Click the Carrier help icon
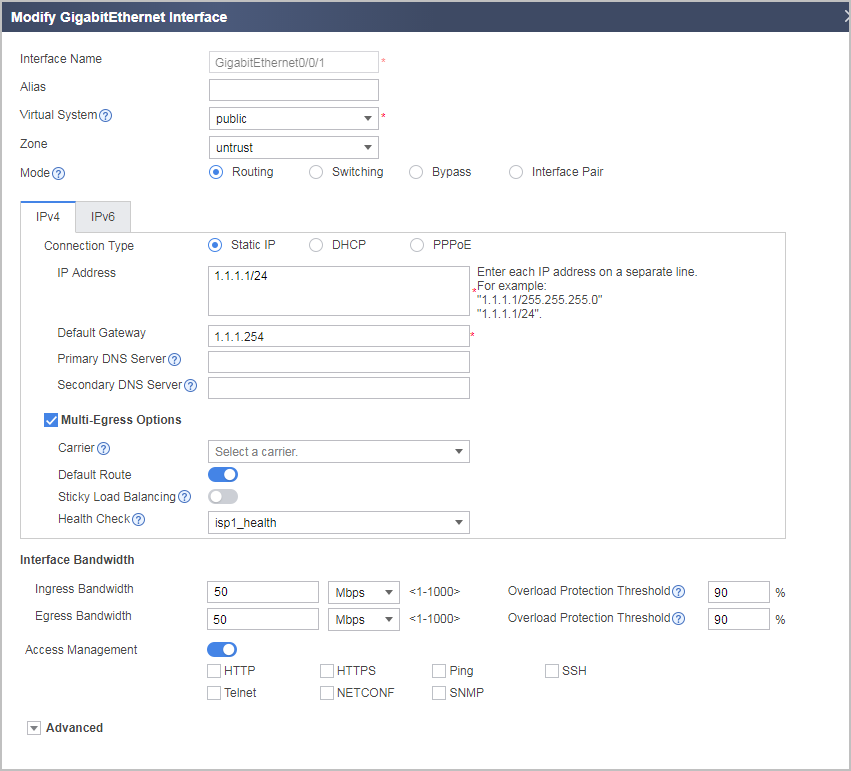Screen dimensions: 851x771 (103, 449)
